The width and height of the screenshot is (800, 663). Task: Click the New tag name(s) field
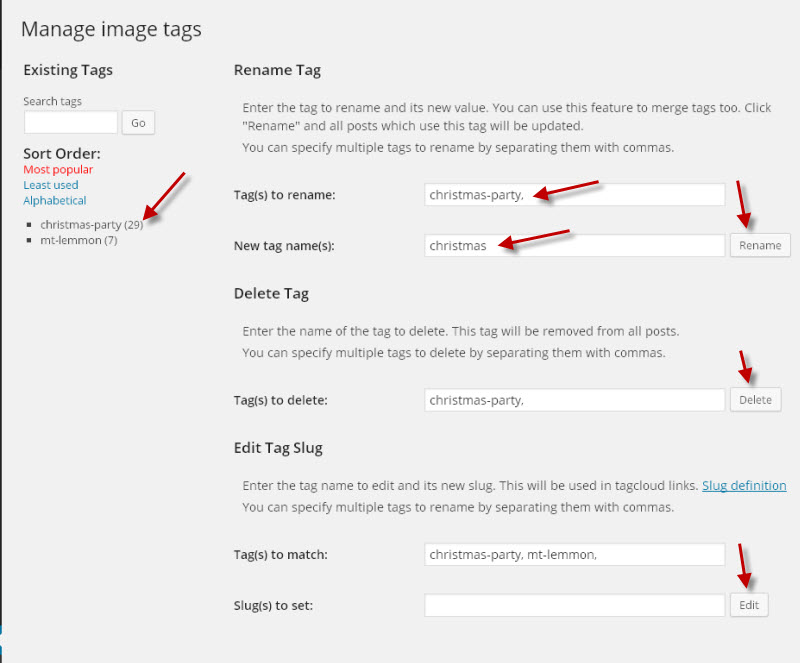pos(574,245)
